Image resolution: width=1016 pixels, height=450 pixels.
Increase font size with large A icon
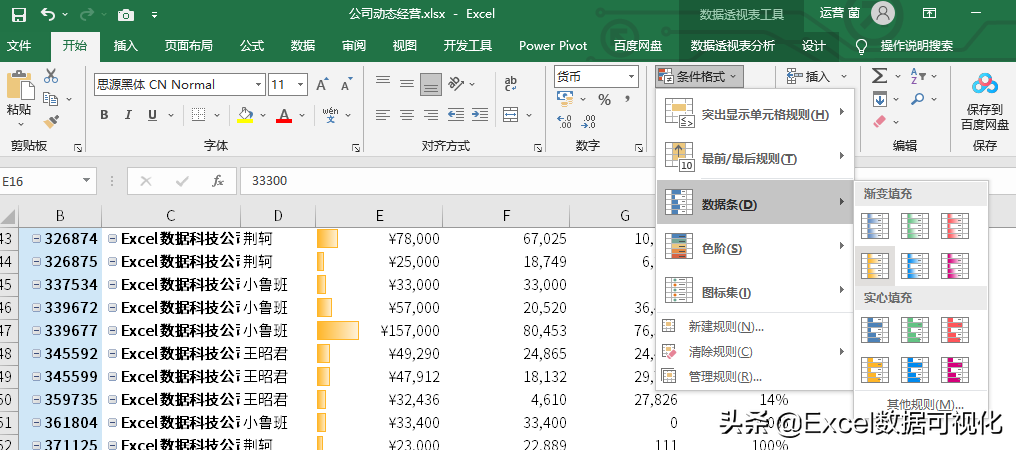pos(322,84)
